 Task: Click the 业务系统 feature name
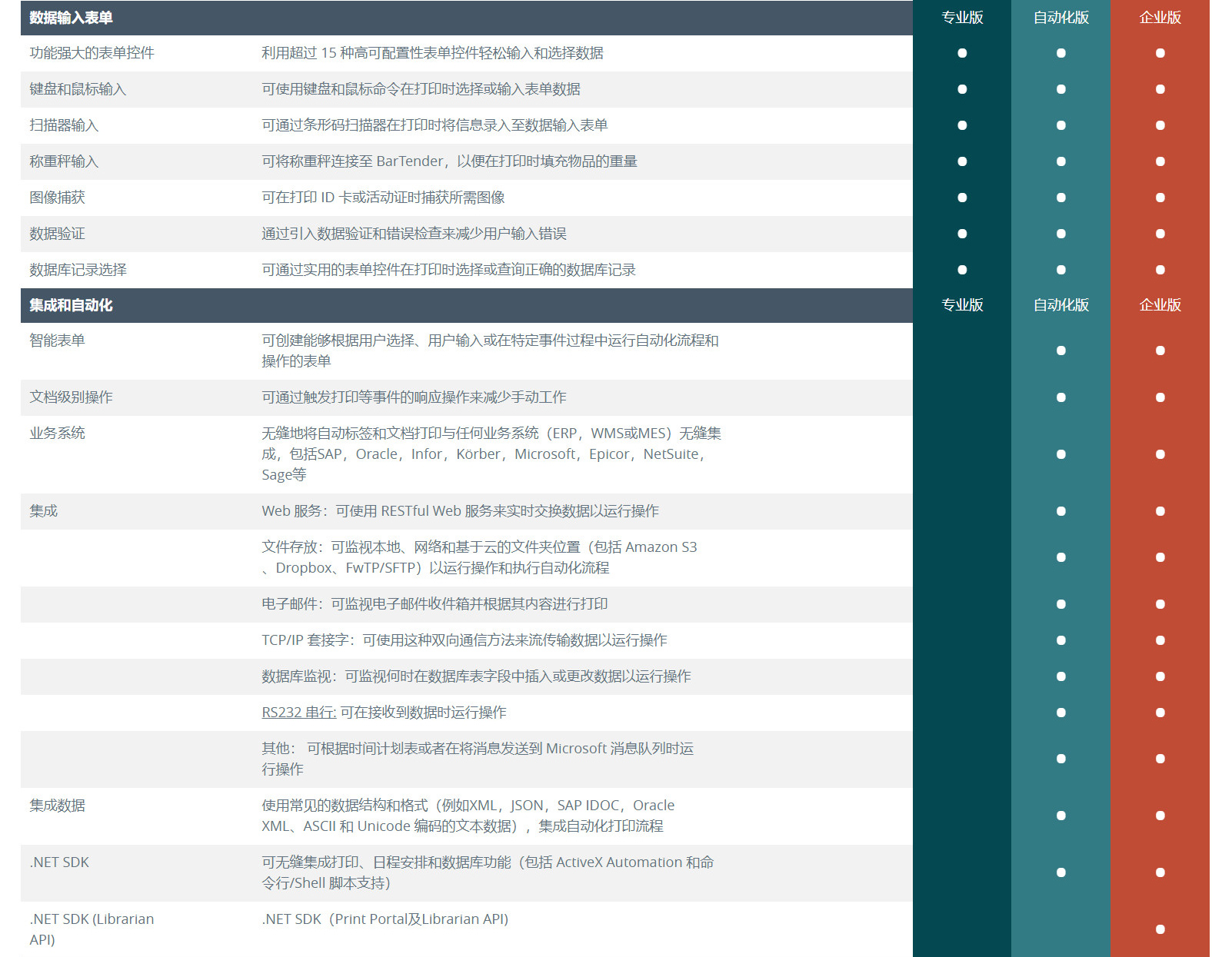click(57, 434)
